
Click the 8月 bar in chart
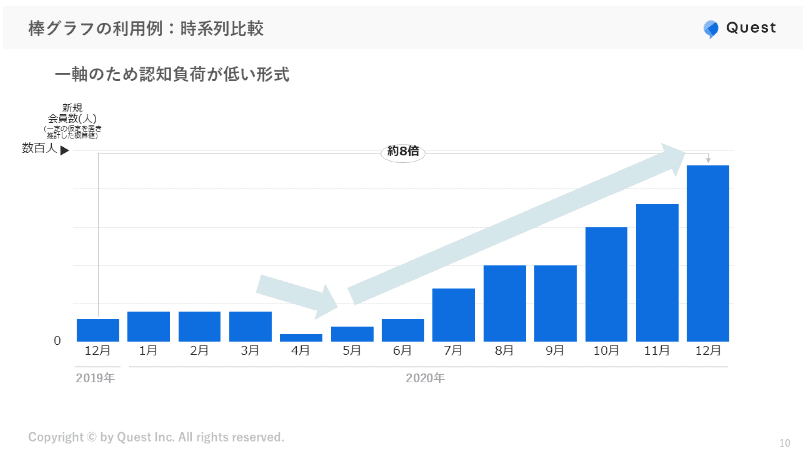(x=504, y=303)
